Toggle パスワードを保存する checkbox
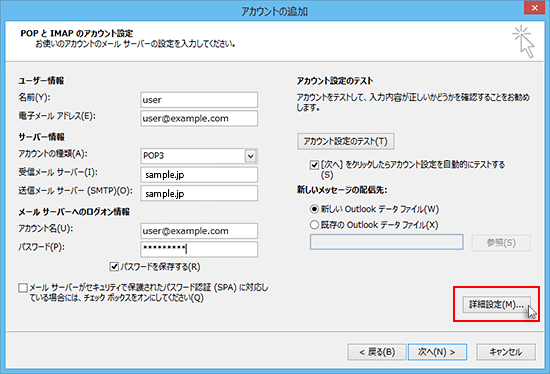The width and height of the screenshot is (550, 374). (114, 267)
